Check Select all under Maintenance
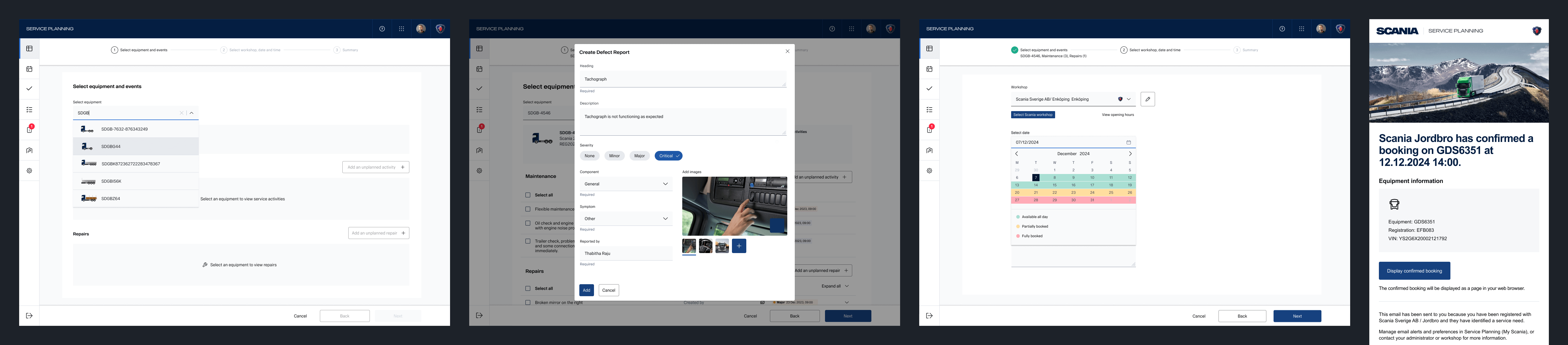This screenshot has width=1568, height=345. (528, 195)
